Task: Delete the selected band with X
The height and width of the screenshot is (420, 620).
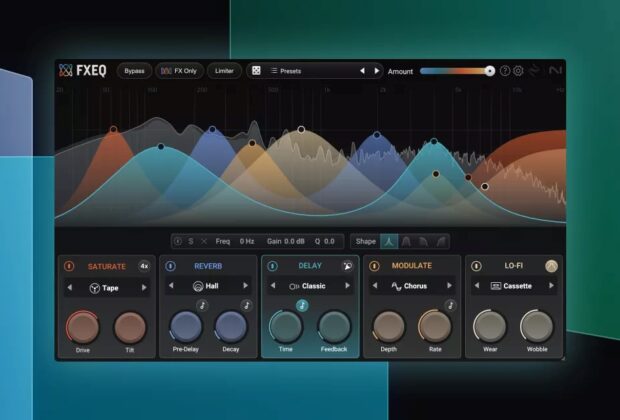Action: point(204,241)
